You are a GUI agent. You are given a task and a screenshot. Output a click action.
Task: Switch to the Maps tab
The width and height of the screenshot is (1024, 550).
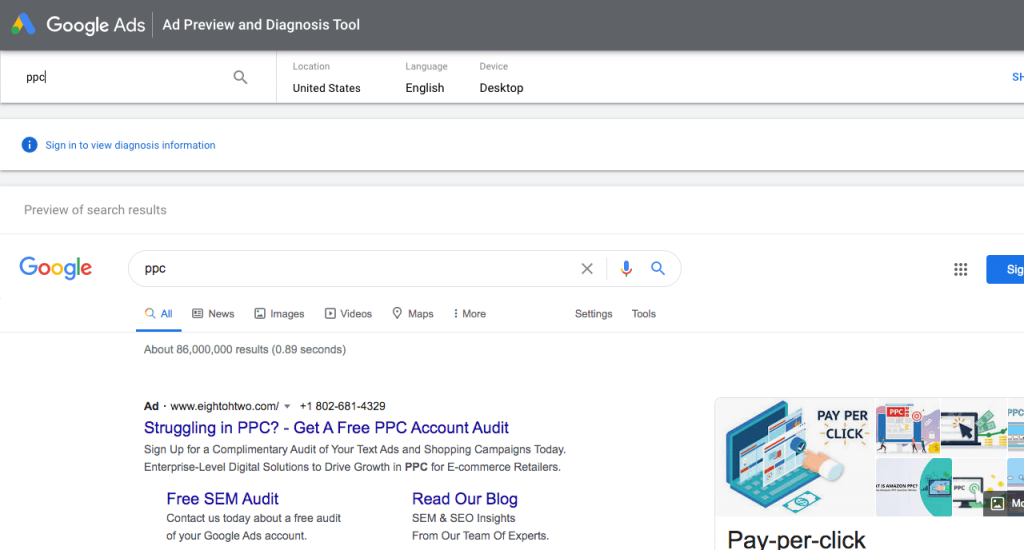click(x=412, y=314)
